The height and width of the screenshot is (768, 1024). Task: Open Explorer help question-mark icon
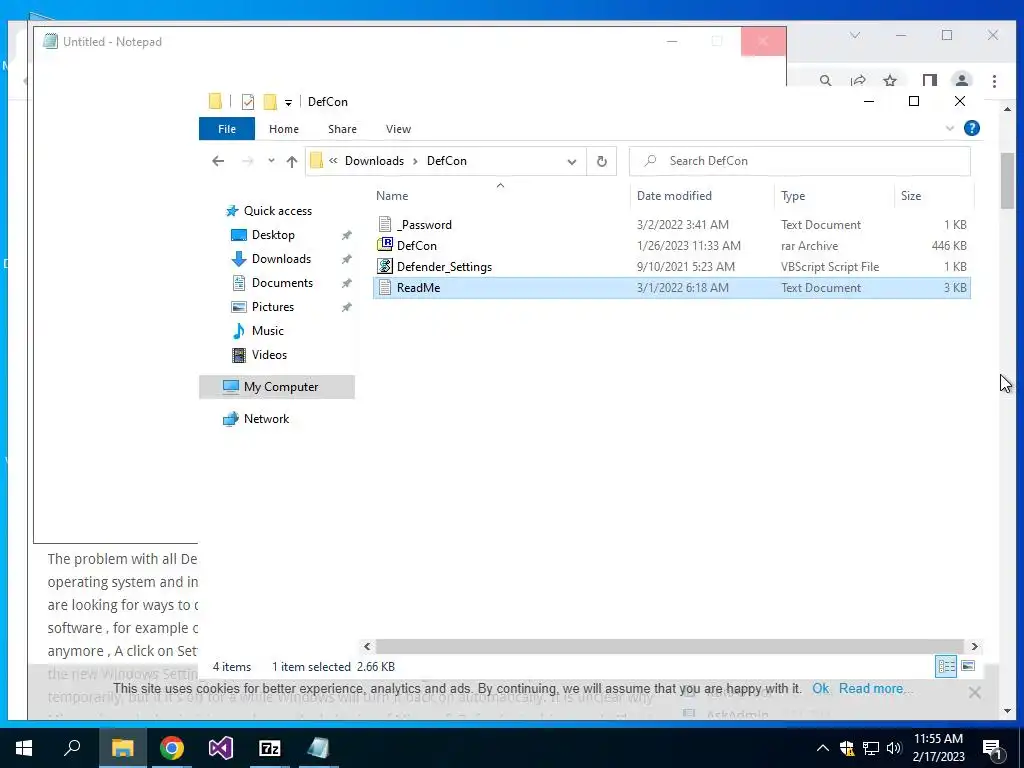point(972,128)
